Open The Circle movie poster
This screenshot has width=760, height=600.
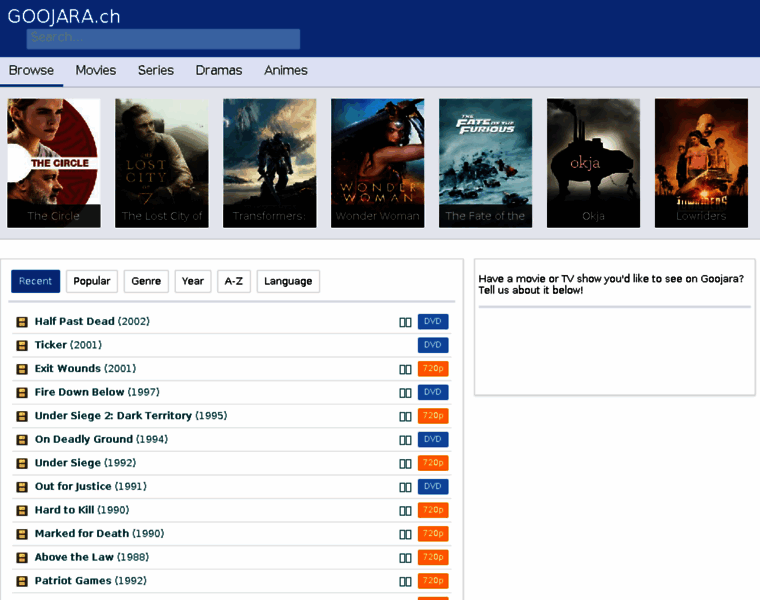(54, 163)
